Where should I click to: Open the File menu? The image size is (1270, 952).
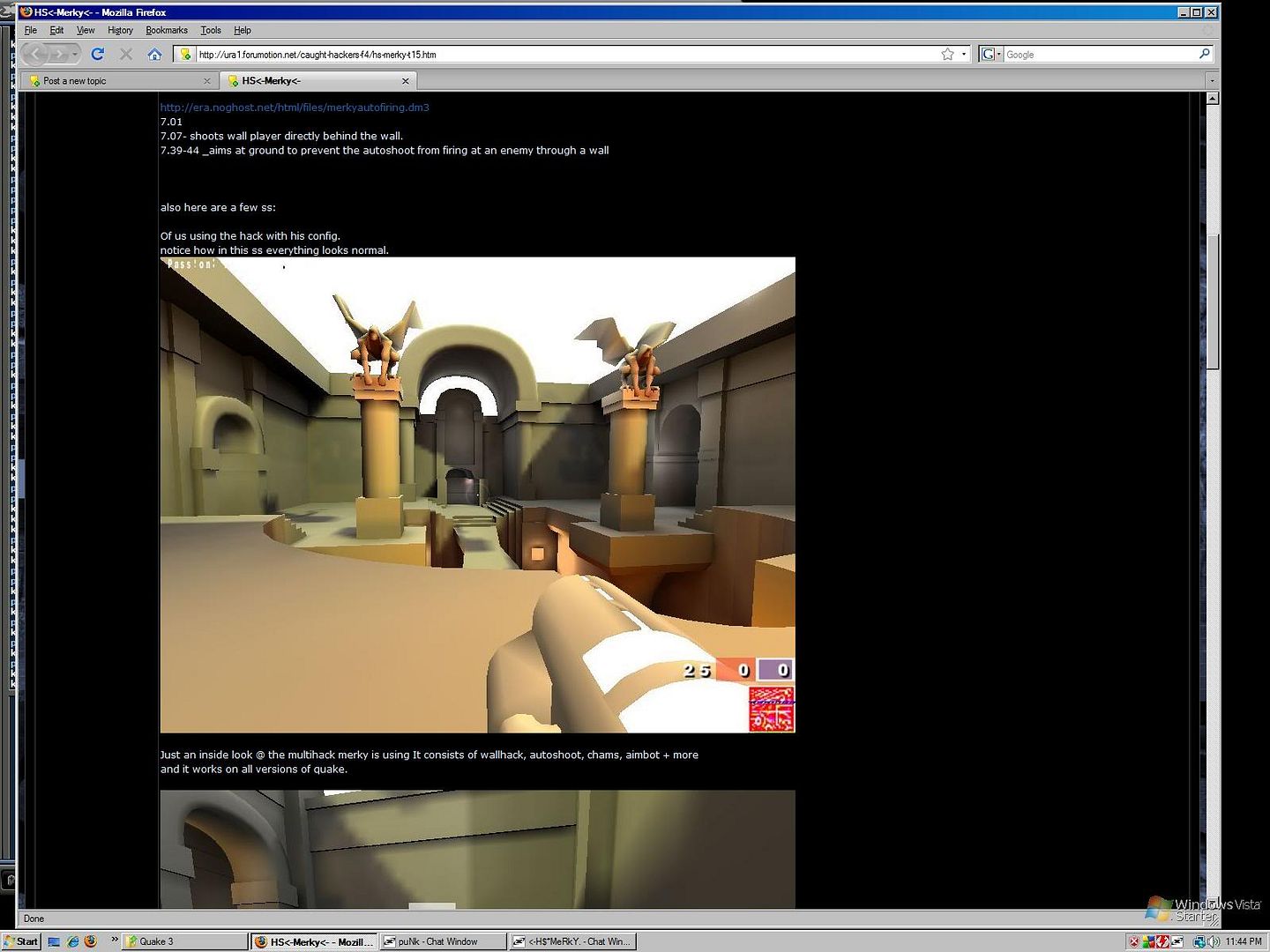pos(31,30)
